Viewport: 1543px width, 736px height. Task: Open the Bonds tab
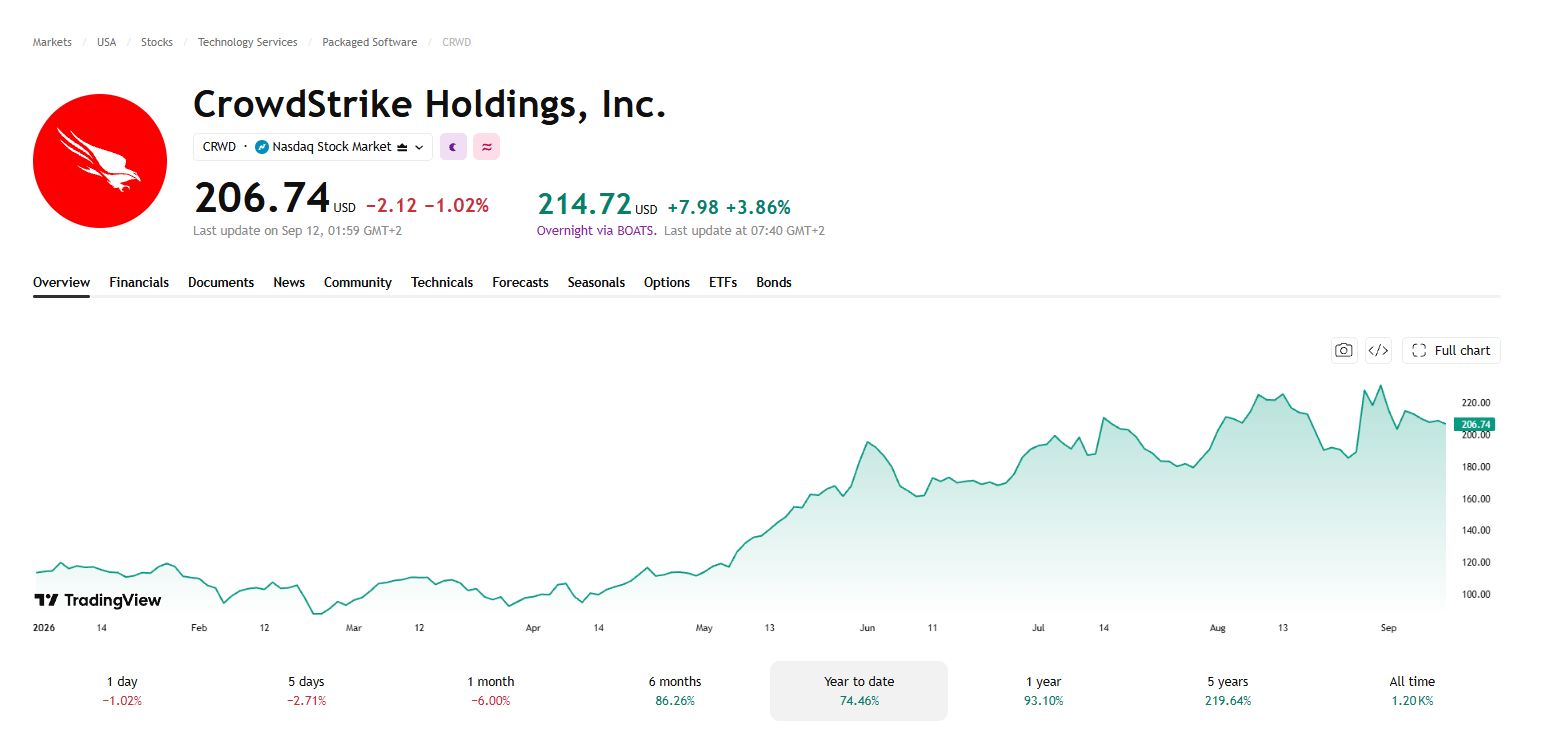pyautogui.click(x=774, y=282)
